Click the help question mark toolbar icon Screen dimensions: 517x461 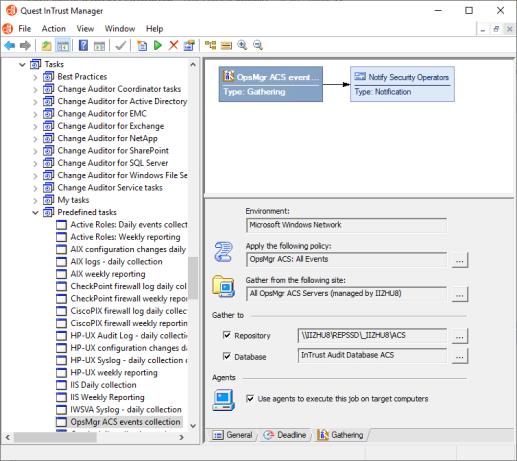83,45
